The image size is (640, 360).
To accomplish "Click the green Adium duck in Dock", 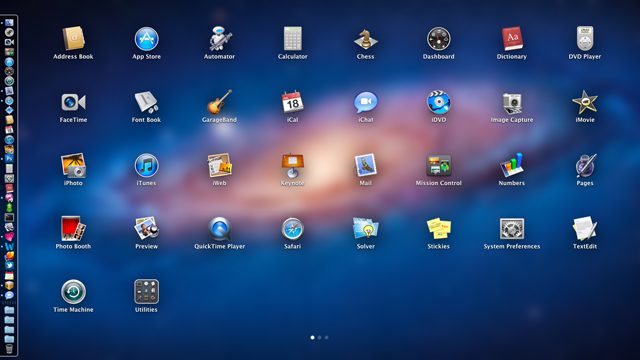I will pyautogui.click(x=9, y=207).
